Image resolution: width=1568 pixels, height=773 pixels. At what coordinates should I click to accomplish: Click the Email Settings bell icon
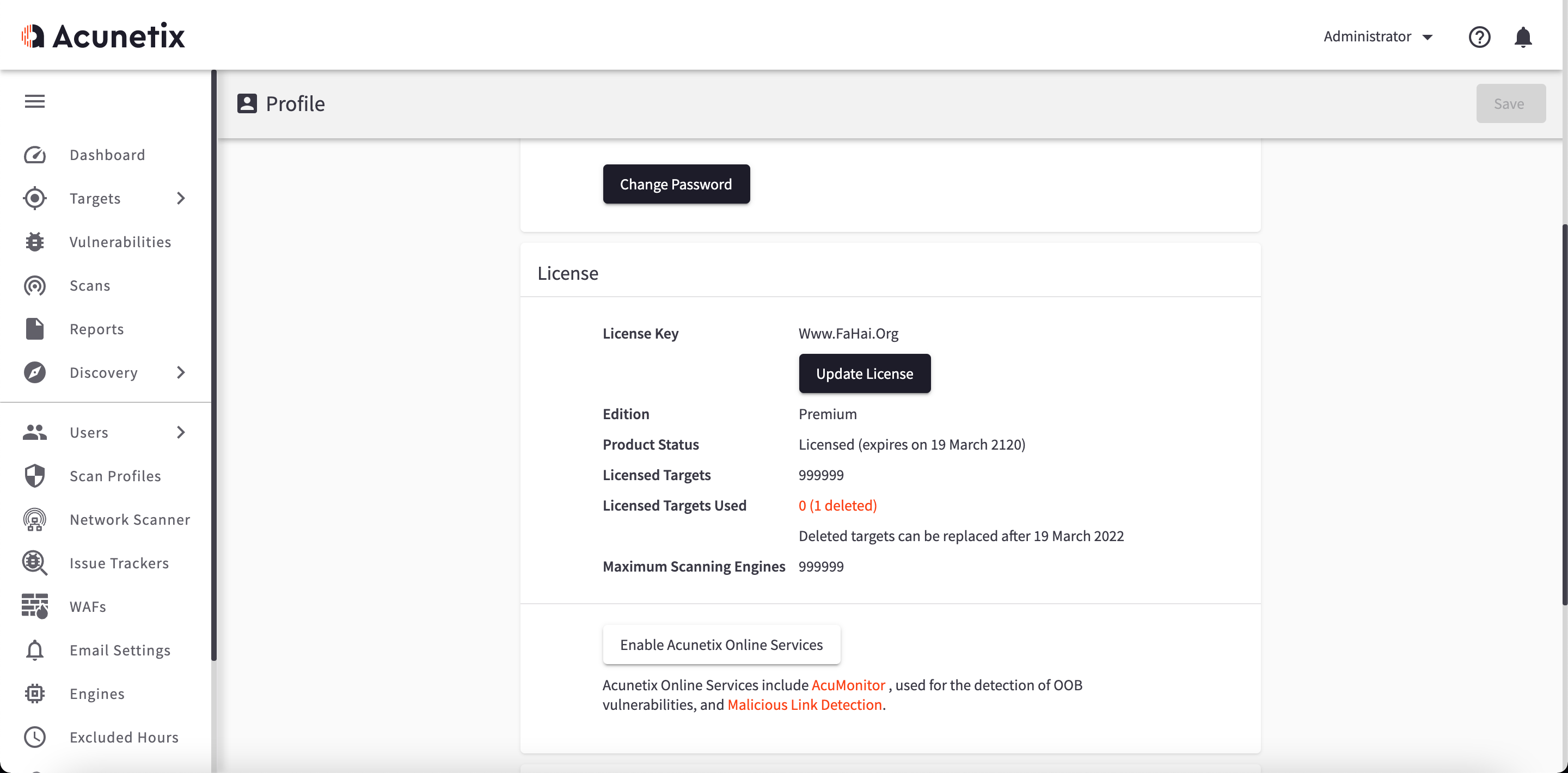(x=35, y=650)
